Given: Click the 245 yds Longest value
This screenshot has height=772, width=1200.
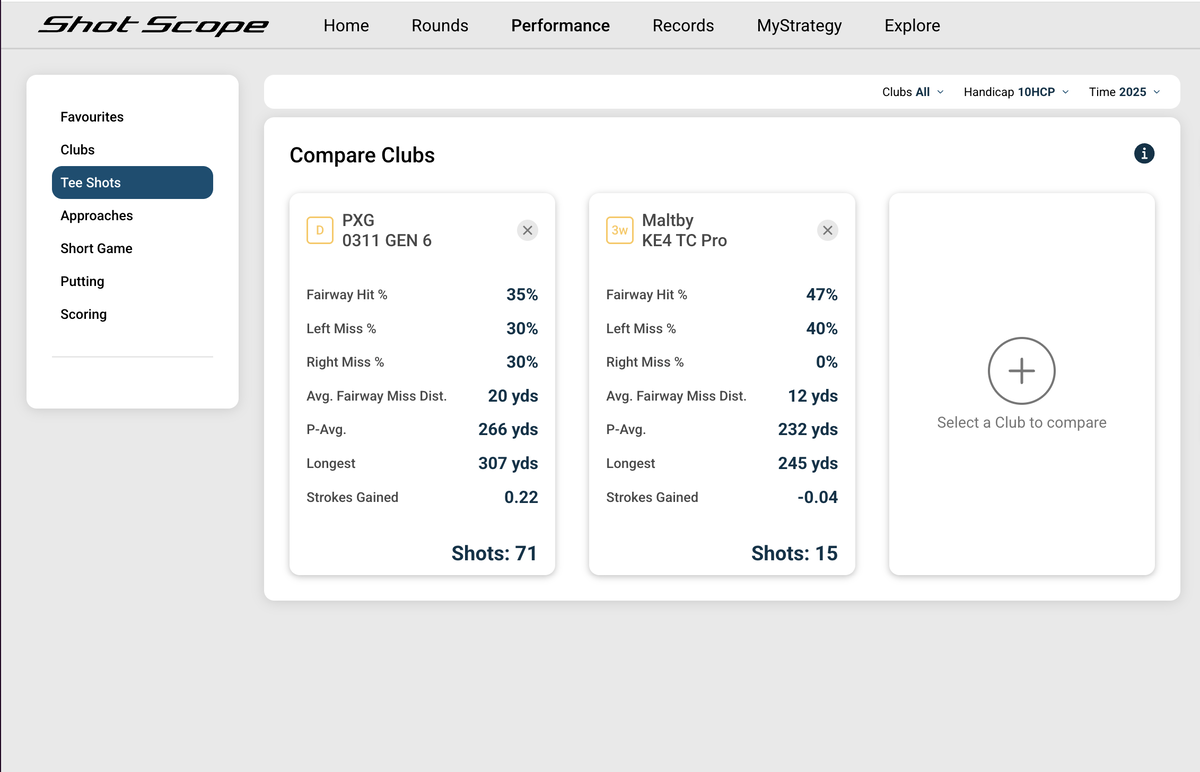Looking at the screenshot, I should 808,464.
